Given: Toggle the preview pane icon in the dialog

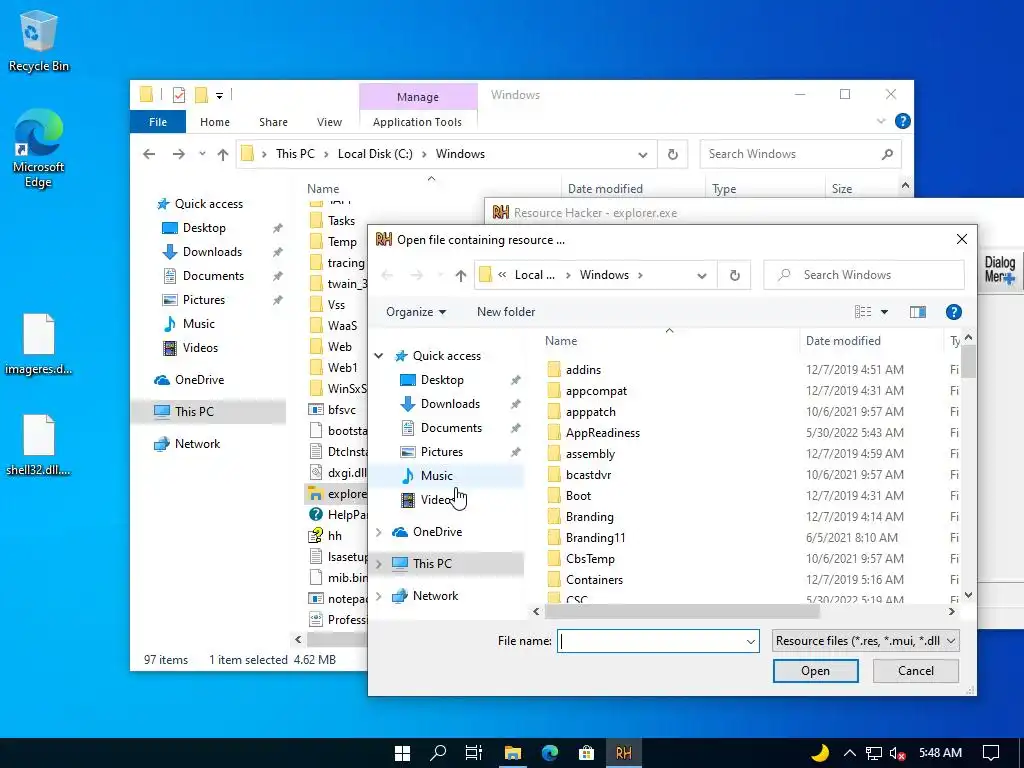Looking at the screenshot, I should tap(918, 312).
